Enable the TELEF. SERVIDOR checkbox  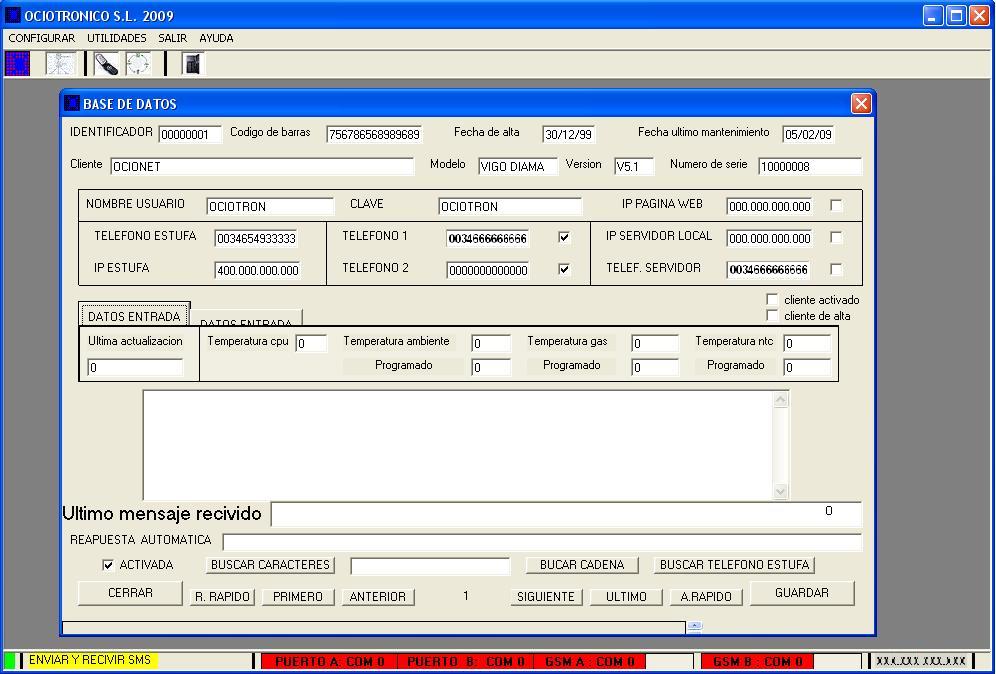(837, 269)
